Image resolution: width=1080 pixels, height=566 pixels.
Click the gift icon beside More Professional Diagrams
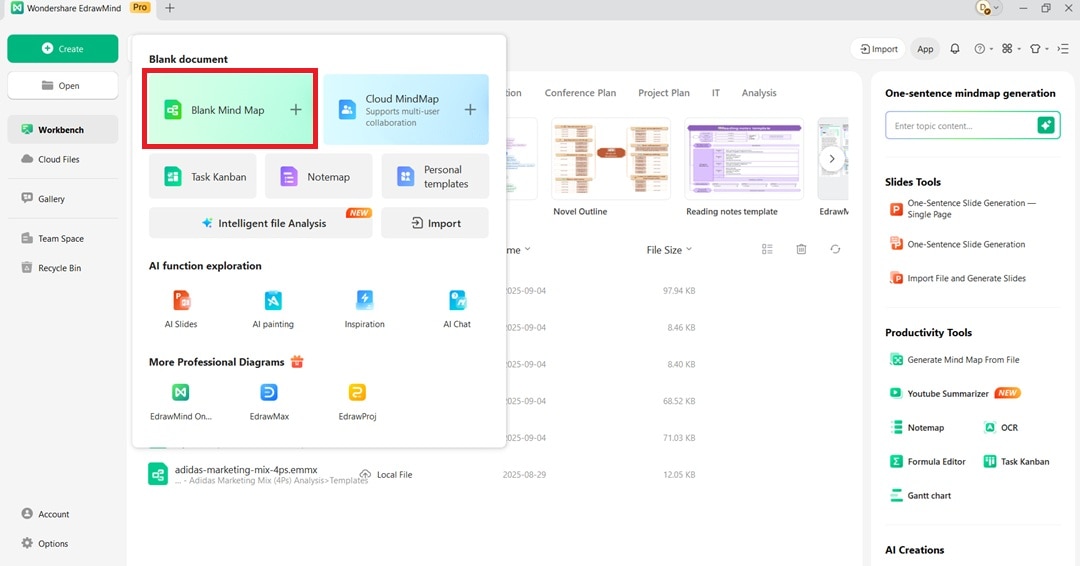click(297, 361)
